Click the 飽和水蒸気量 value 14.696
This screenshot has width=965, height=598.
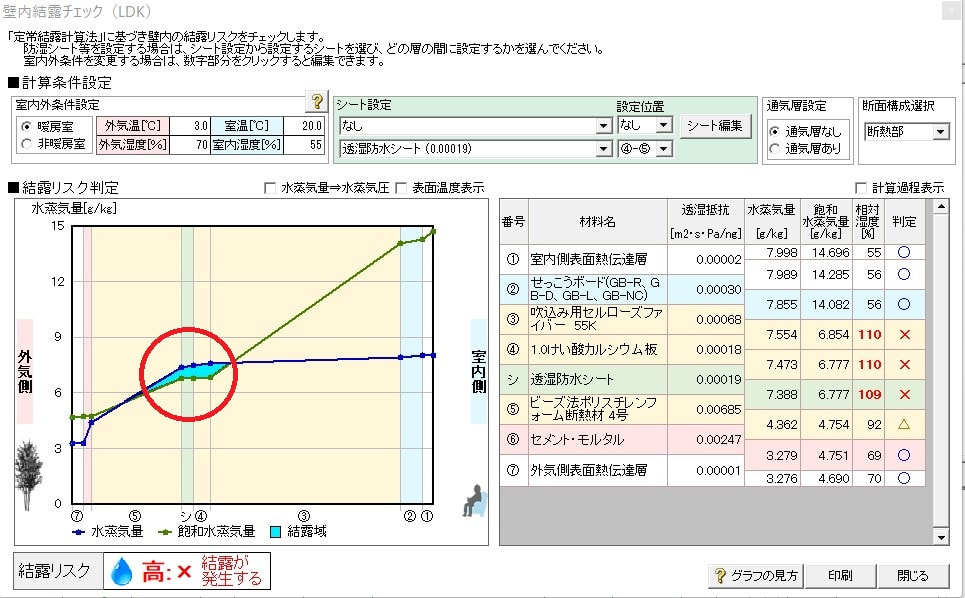[x=830, y=252]
